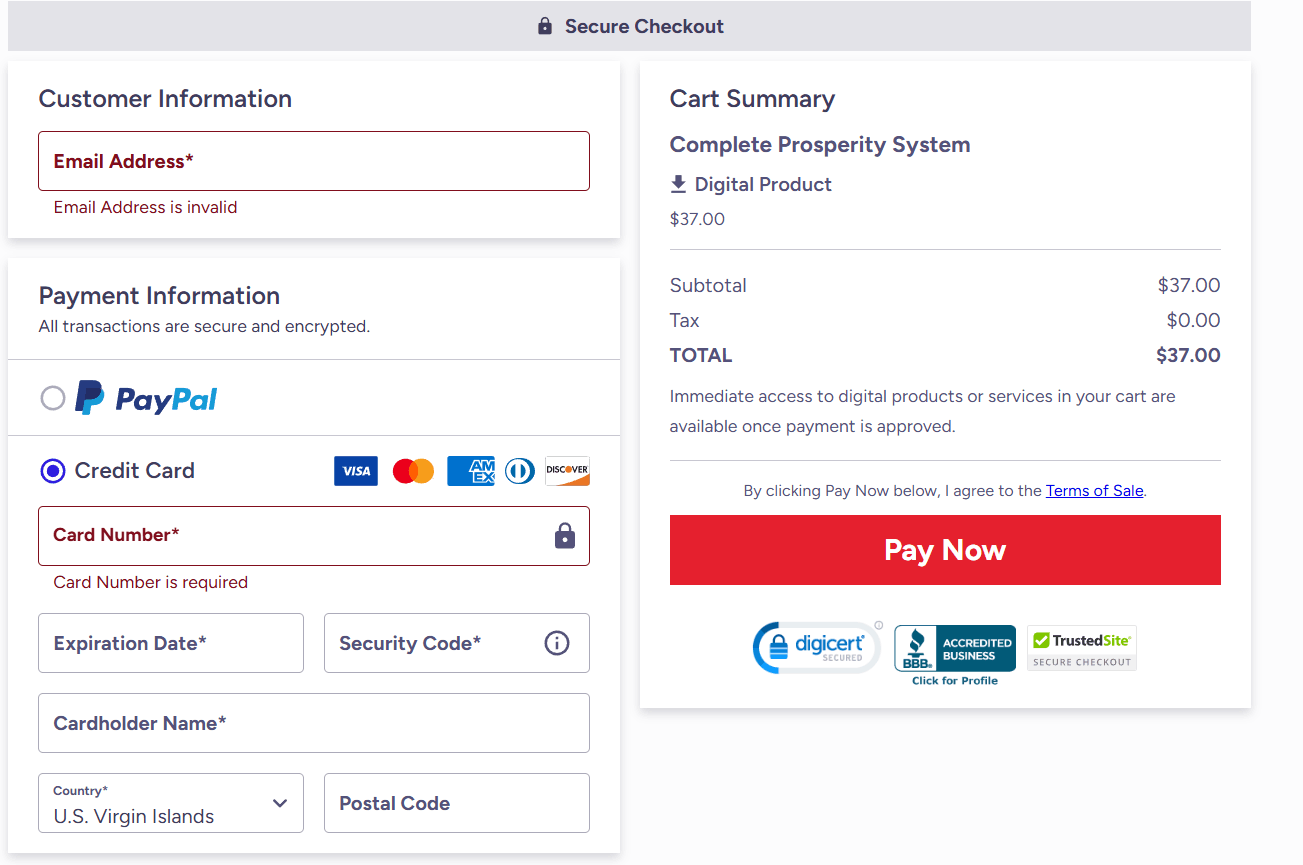Click the DigiCert Secured badge
Screen dimensions: 1303x865
click(x=817, y=647)
